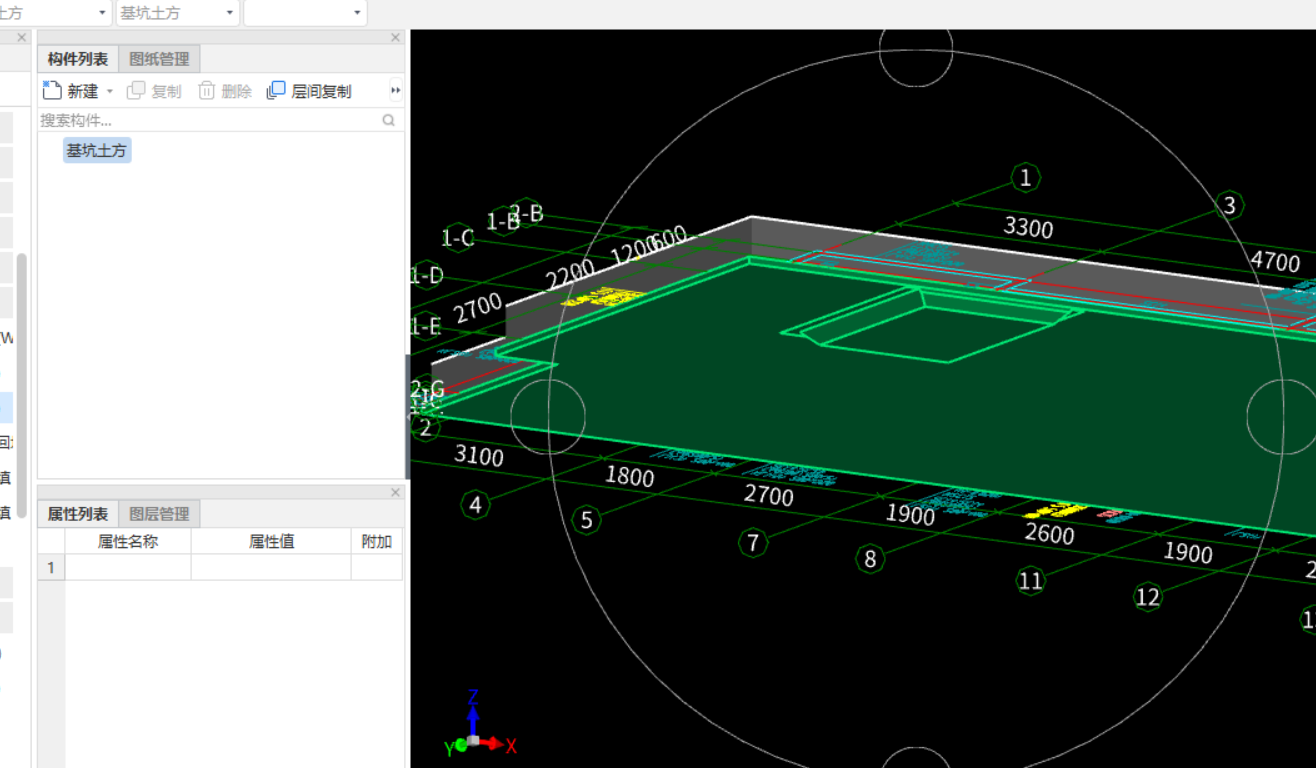The height and width of the screenshot is (768, 1316).
Task: Click the 附加 column header
Action: (x=377, y=541)
